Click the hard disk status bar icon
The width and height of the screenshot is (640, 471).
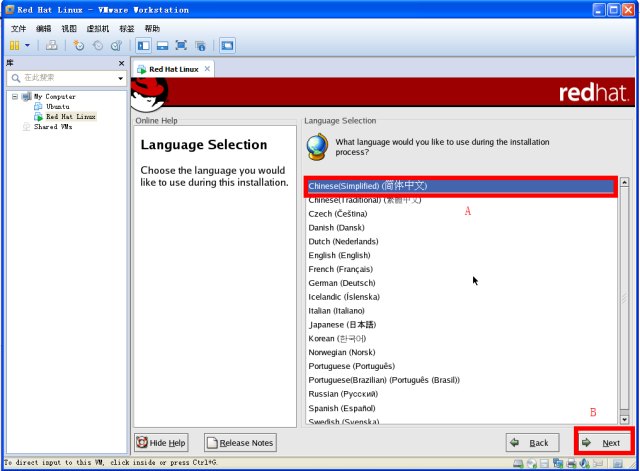pyautogui.click(x=518, y=464)
